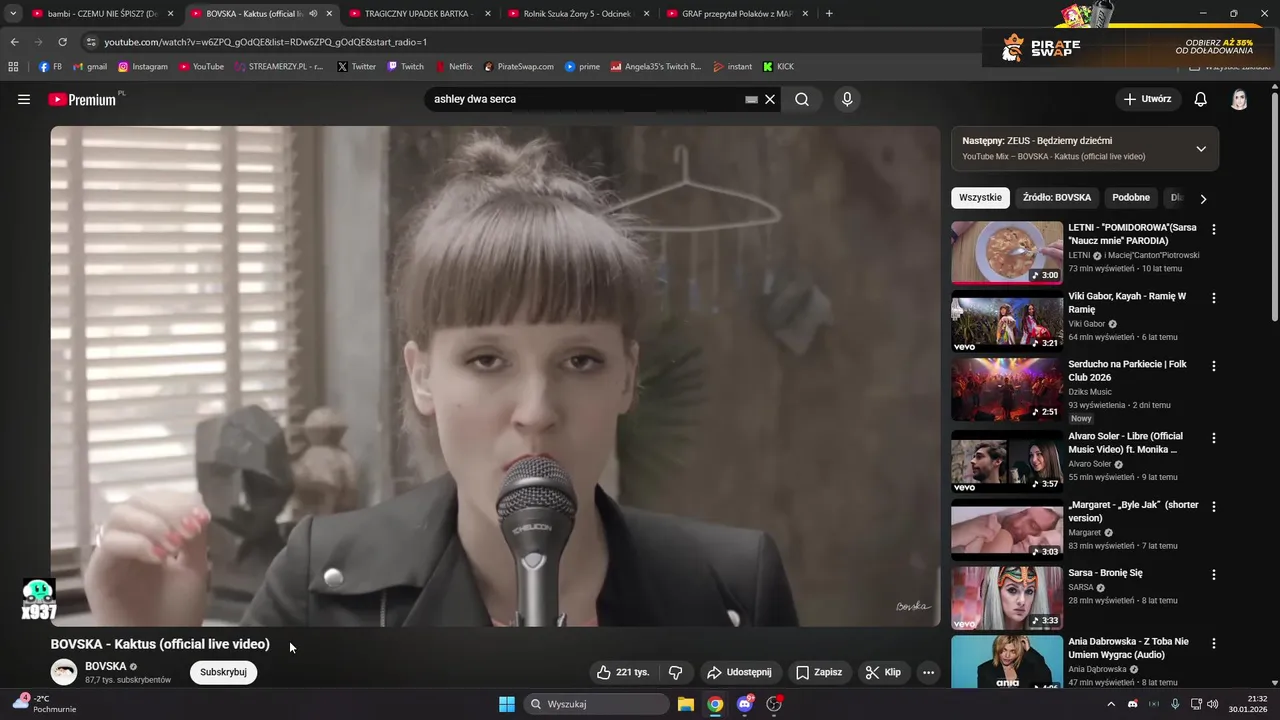Select the Wszystkie filter chip
The width and height of the screenshot is (1280, 720).
pos(980,198)
